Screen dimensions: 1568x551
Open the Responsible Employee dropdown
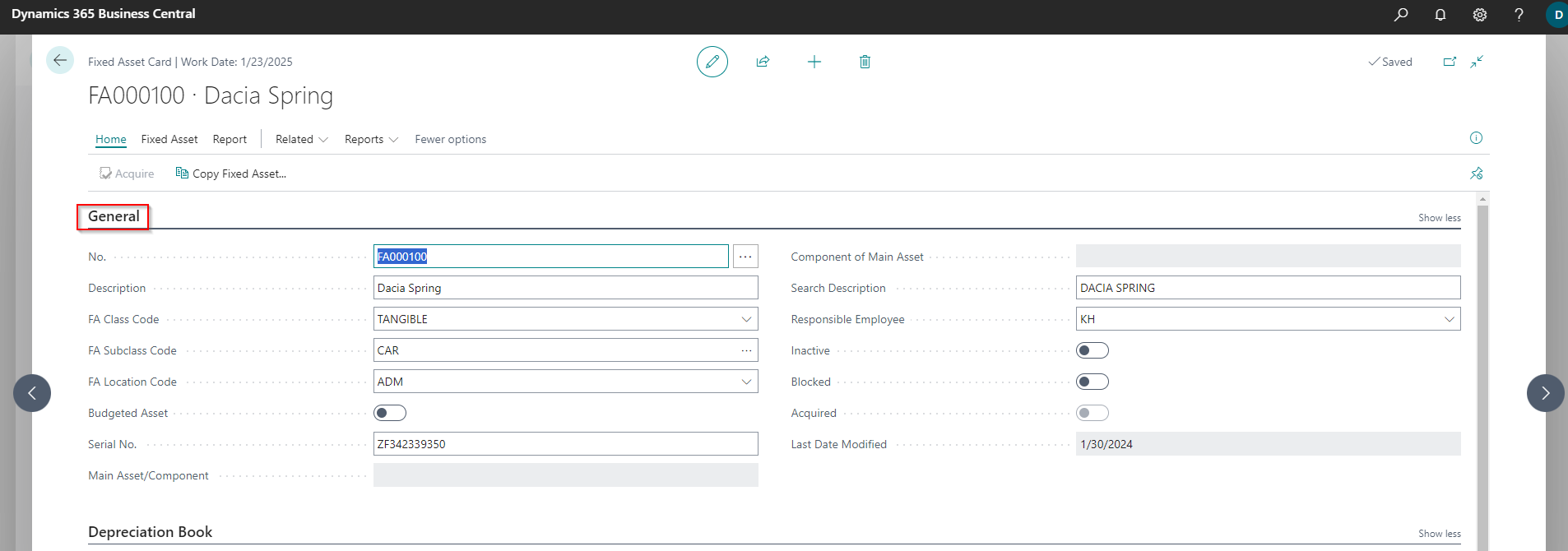pyautogui.click(x=1450, y=319)
